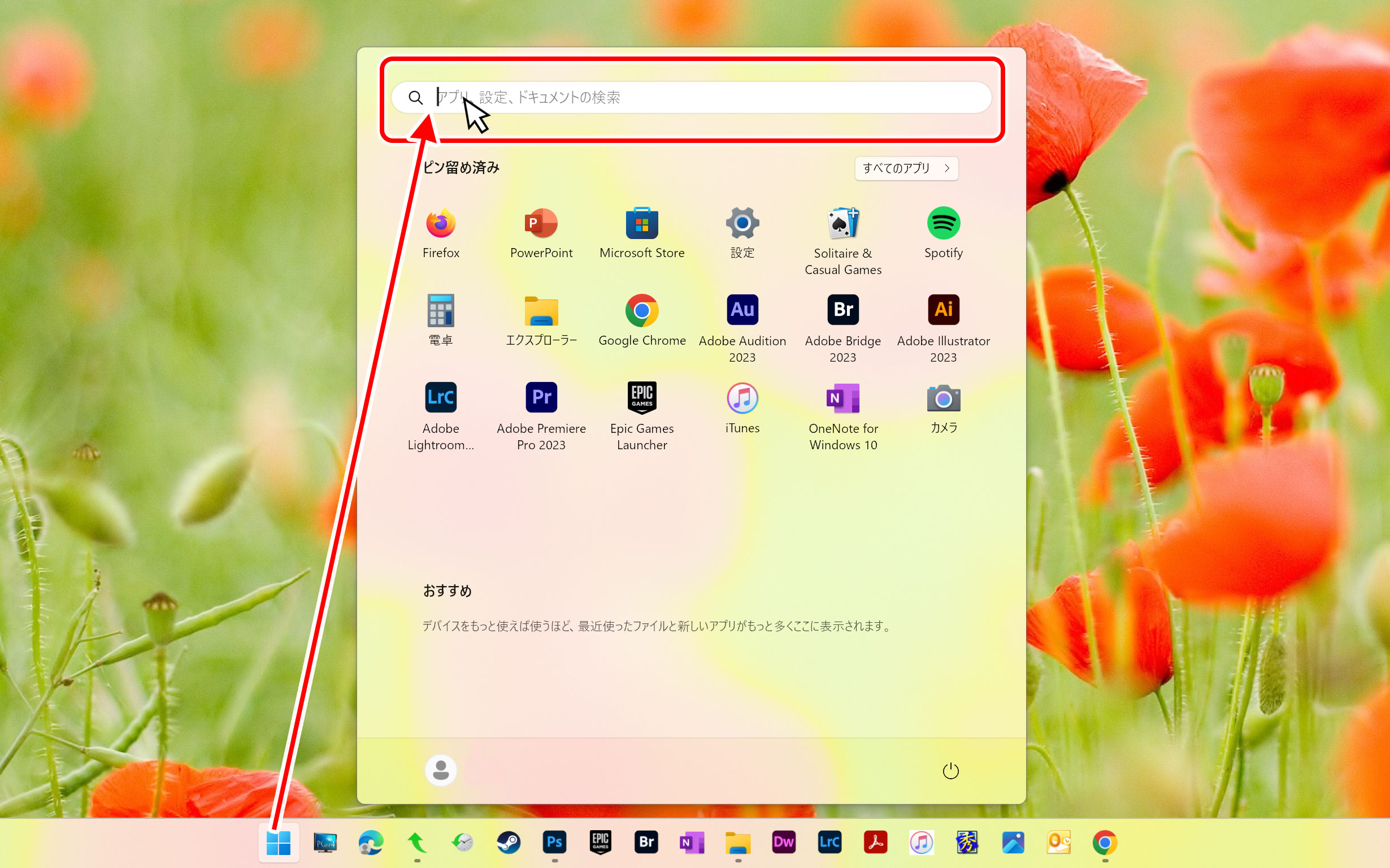The width and height of the screenshot is (1390, 868).
Task: Open エクスプローラー in pinned apps
Action: tap(541, 320)
